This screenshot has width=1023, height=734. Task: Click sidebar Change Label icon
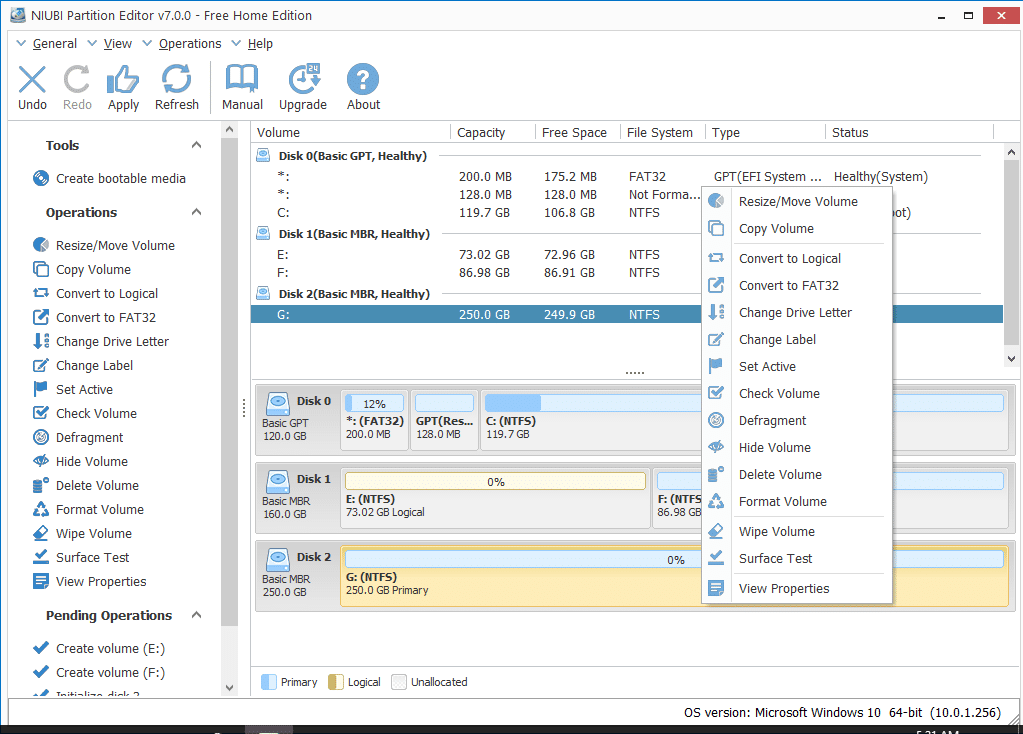40,365
